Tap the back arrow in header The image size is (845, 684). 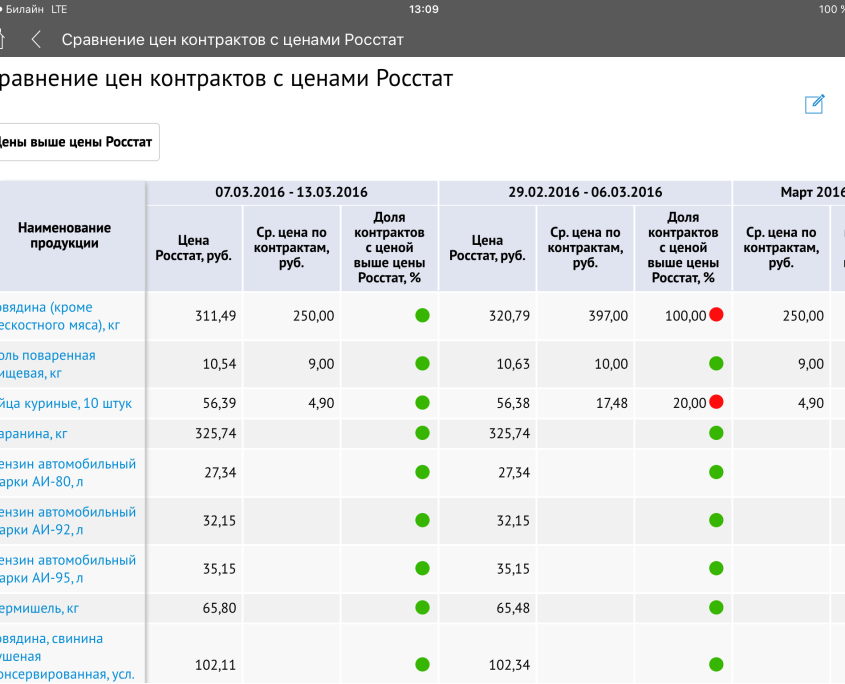click(36, 39)
